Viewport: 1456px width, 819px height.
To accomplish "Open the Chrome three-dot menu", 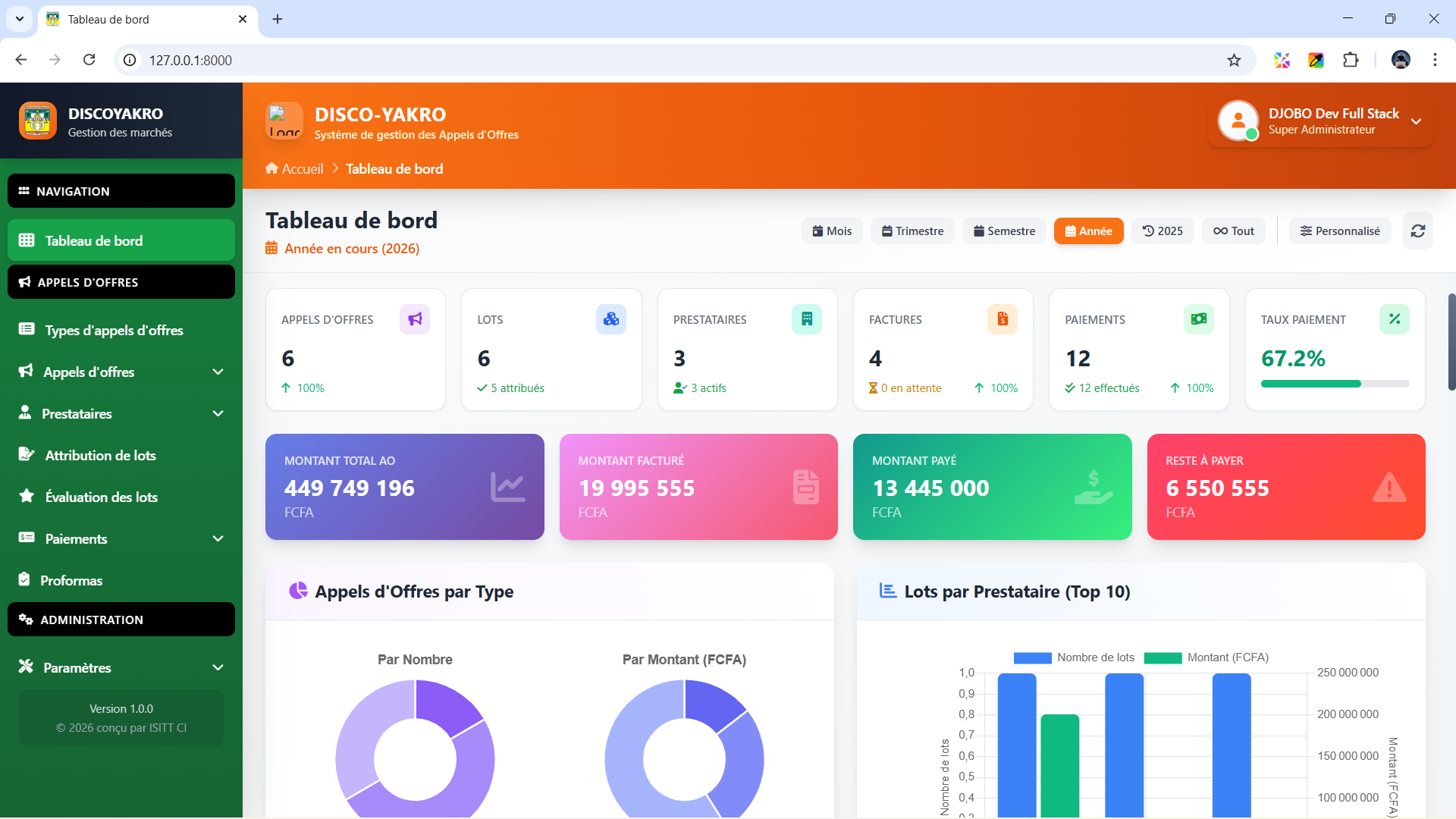I will point(1435,60).
